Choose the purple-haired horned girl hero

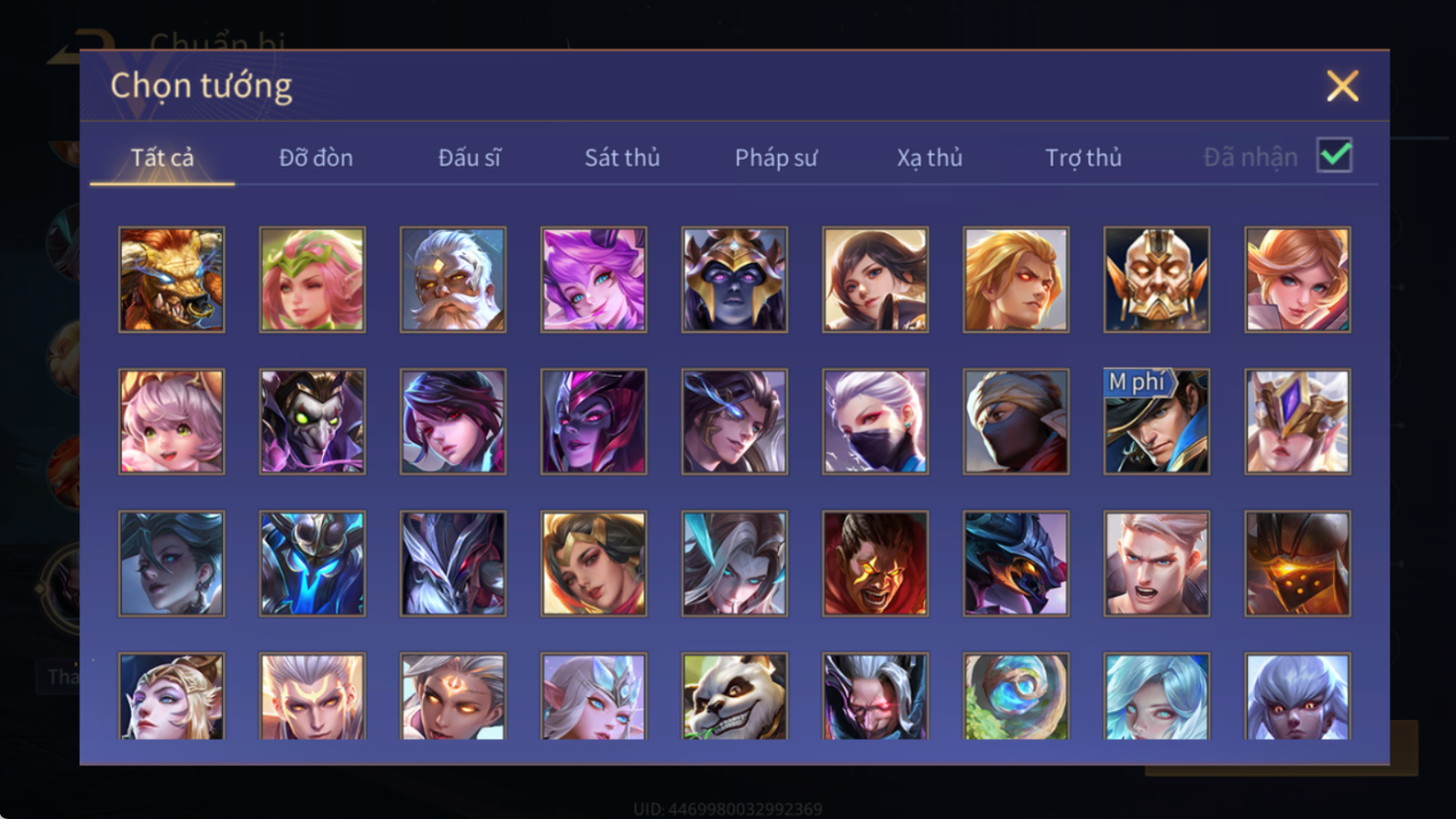[594, 280]
